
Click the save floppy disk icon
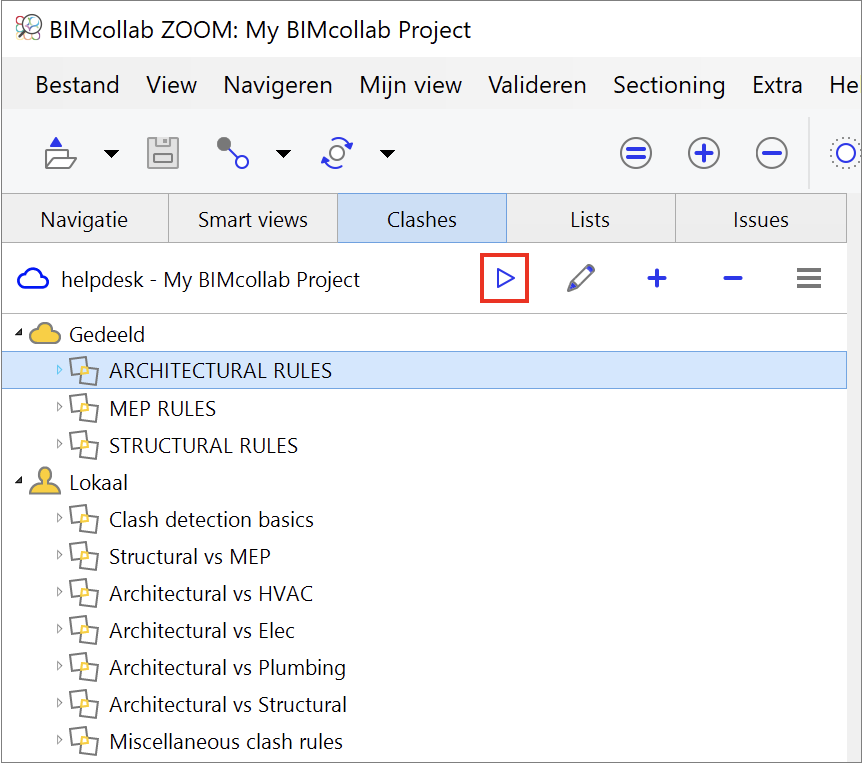[x=163, y=153]
